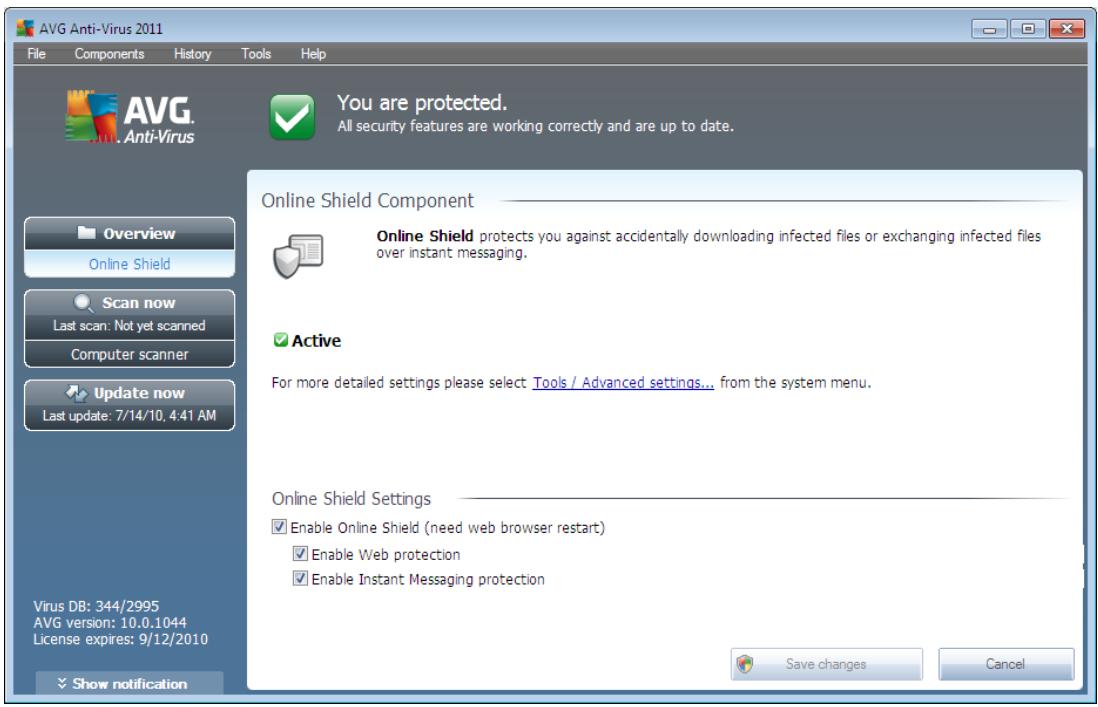Open the File menu
Screen dimensions: 1098x707
click(x=36, y=54)
